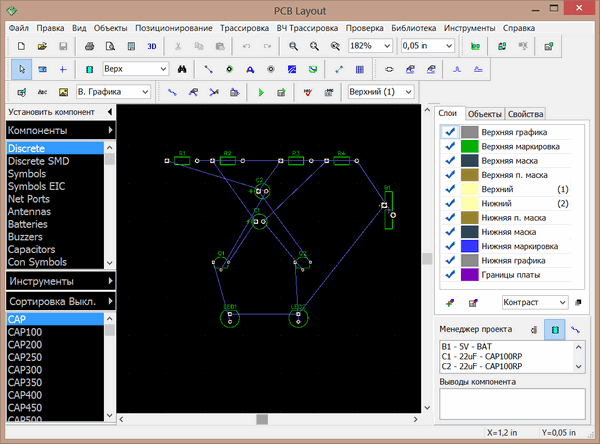600x444 pixels.
Task: Click Нижняя маркировка blue color swatch
Action: [470, 246]
